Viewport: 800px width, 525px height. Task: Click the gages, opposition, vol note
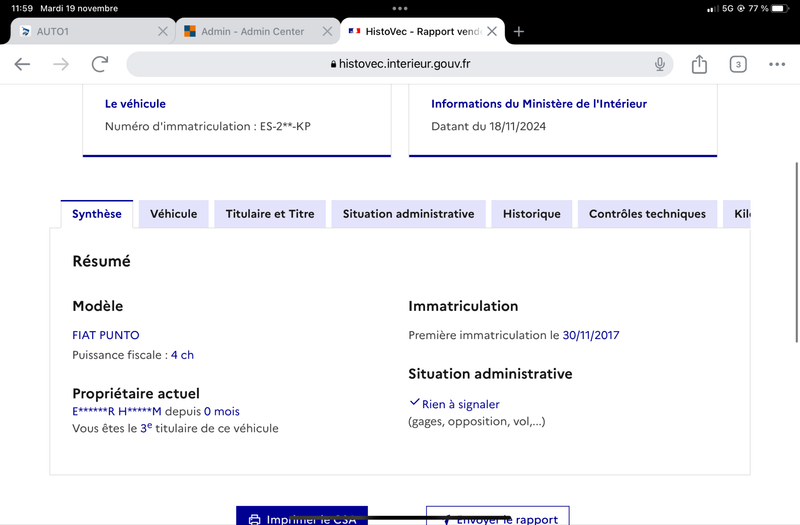[x=477, y=421]
